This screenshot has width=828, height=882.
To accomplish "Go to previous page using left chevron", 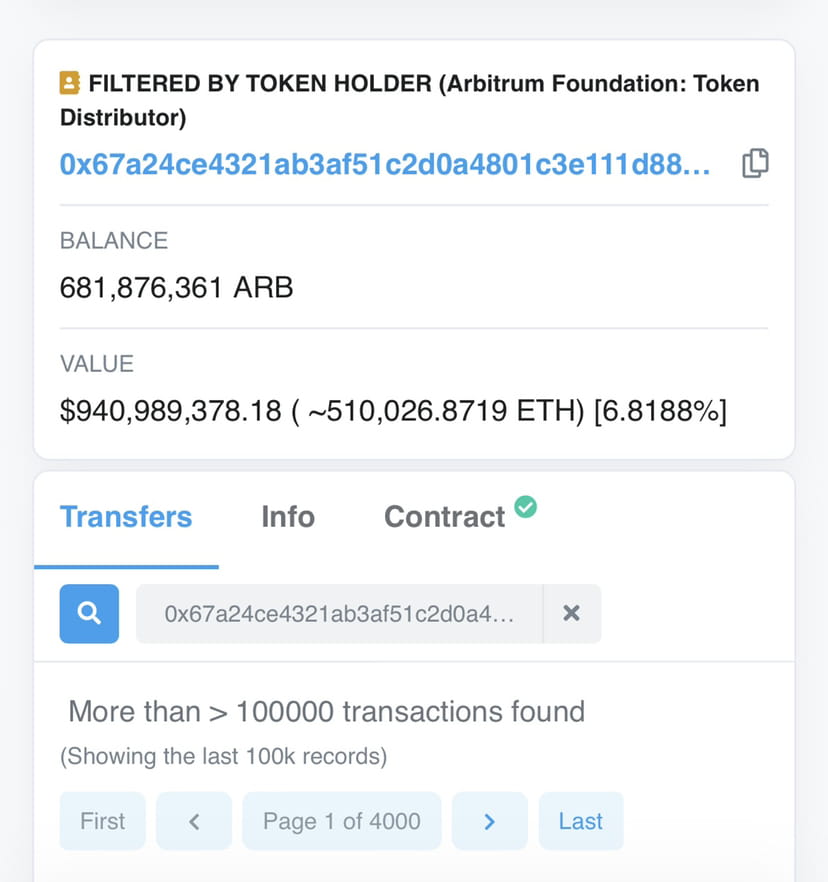I will pos(193,820).
